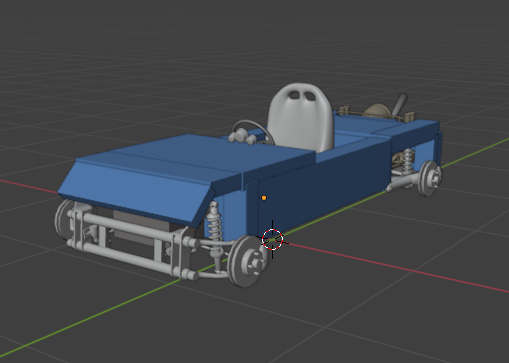Select the front right wheel hub disc
This screenshot has height=363, width=509.
point(247,261)
